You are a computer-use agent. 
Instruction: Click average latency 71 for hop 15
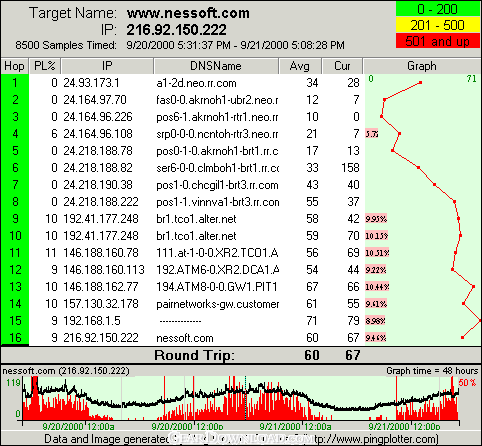[x=312, y=321]
